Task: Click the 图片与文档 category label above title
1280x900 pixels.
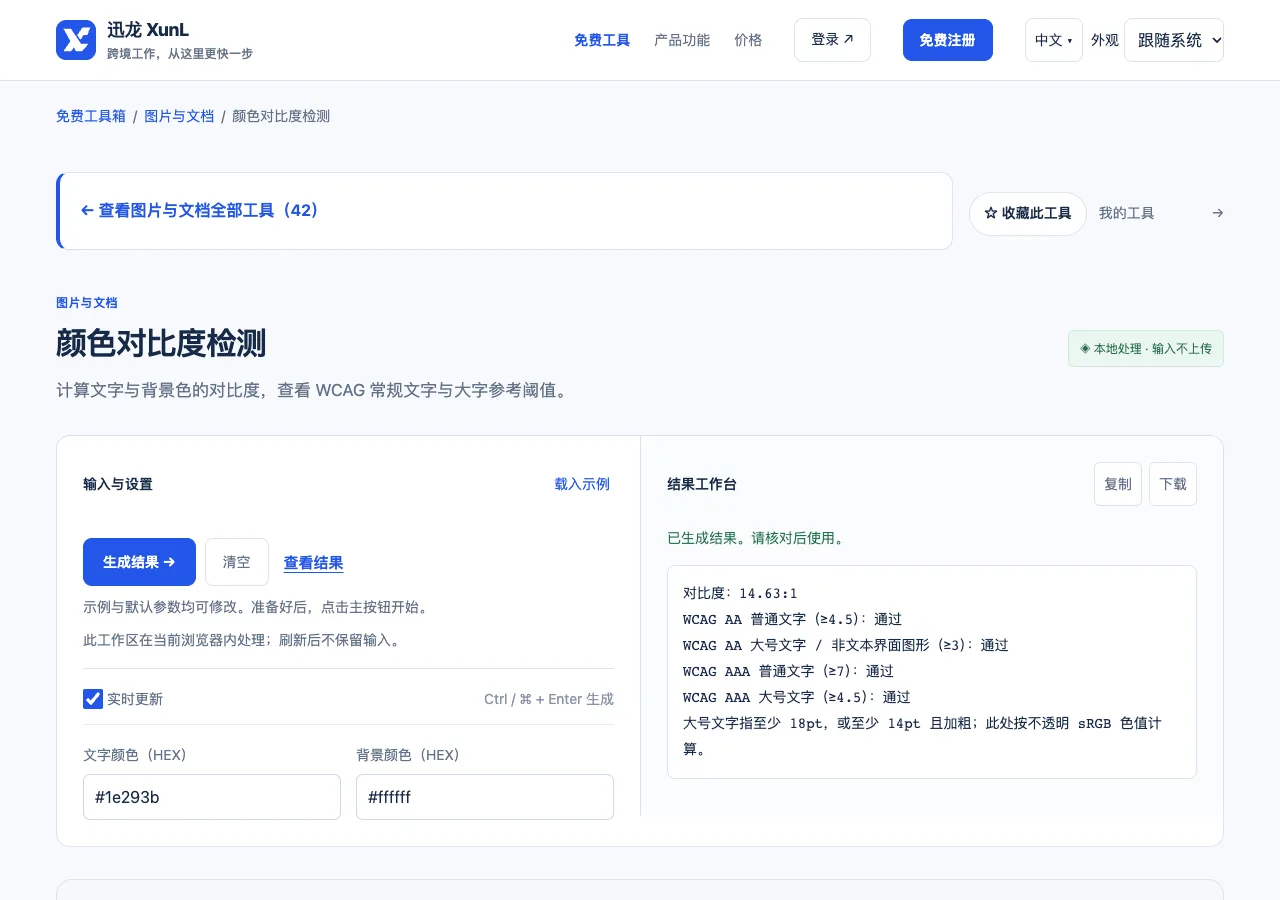Action: click(87, 303)
